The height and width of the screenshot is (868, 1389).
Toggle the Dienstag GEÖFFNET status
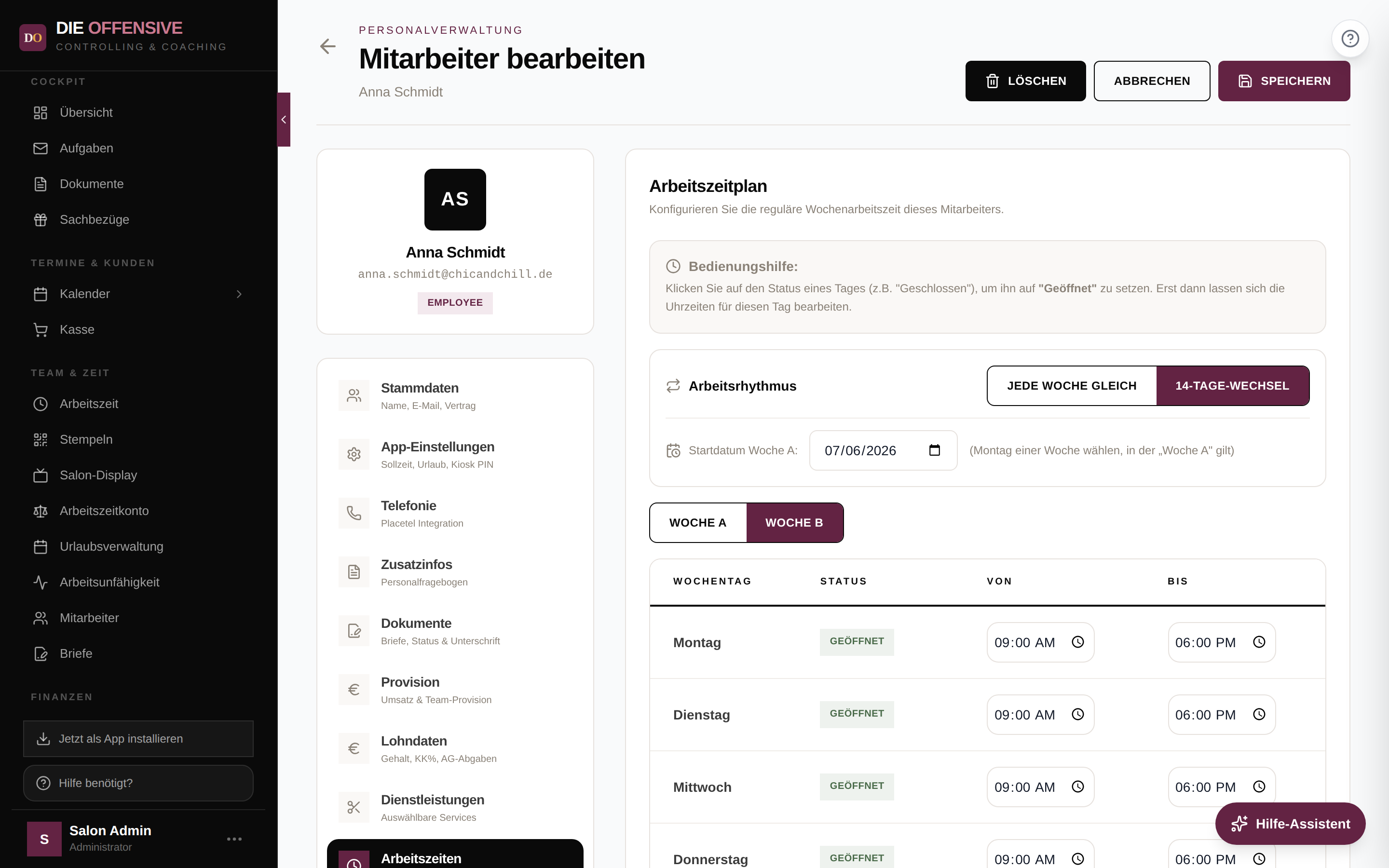857,714
